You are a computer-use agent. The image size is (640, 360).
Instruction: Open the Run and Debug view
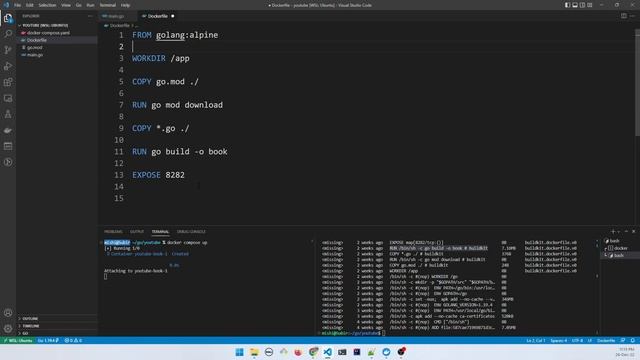tap(8, 66)
